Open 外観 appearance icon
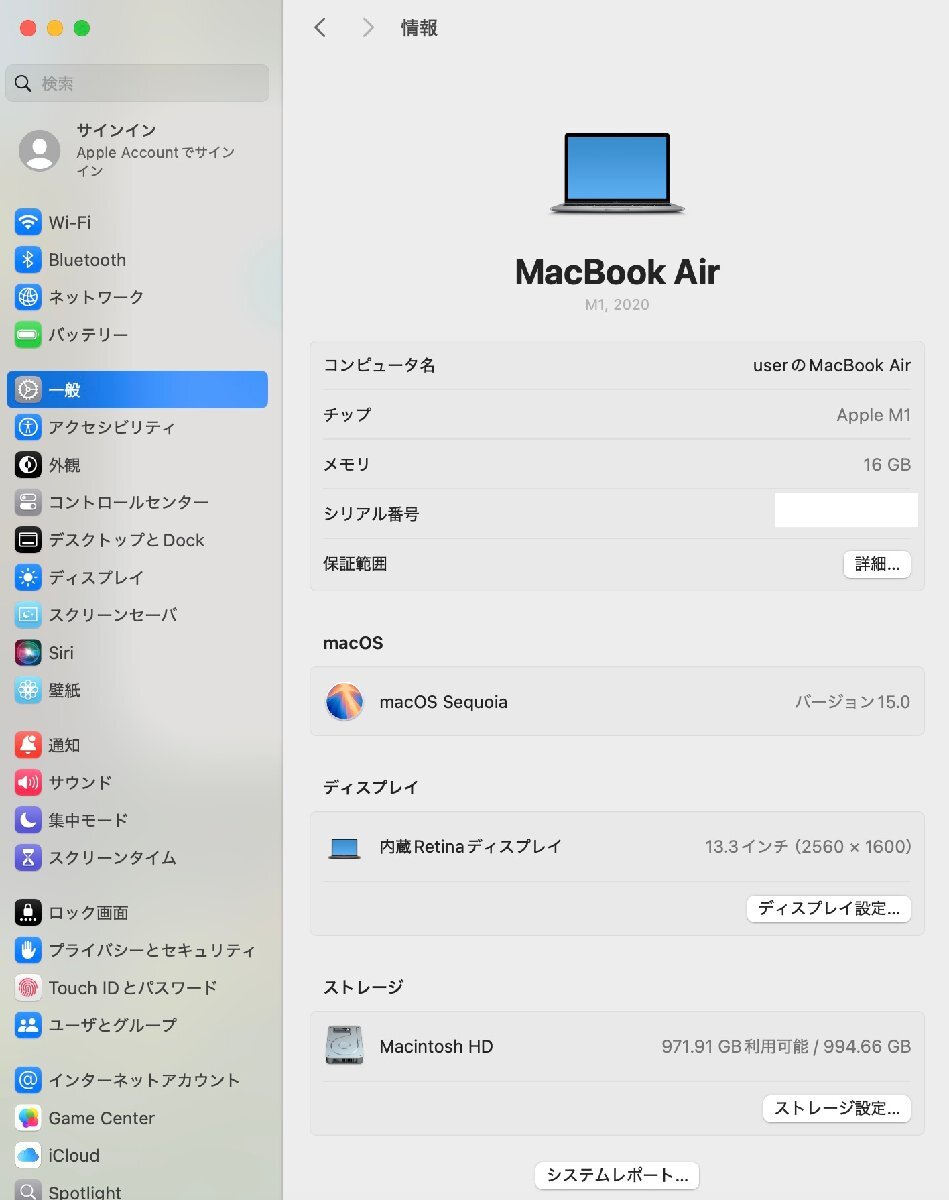949x1200 pixels. 28,465
